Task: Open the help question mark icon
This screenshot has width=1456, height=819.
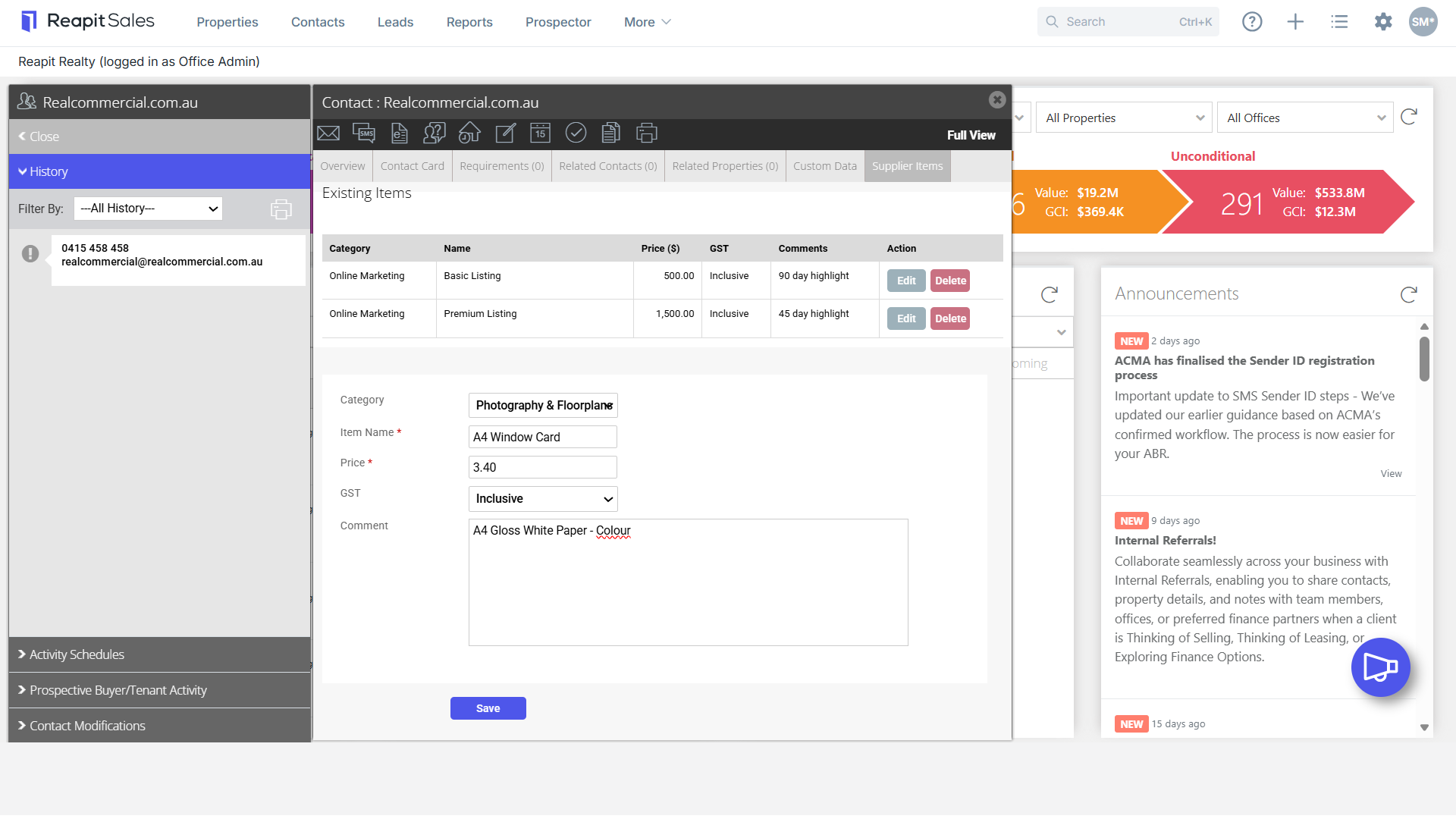Action: click(1252, 22)
